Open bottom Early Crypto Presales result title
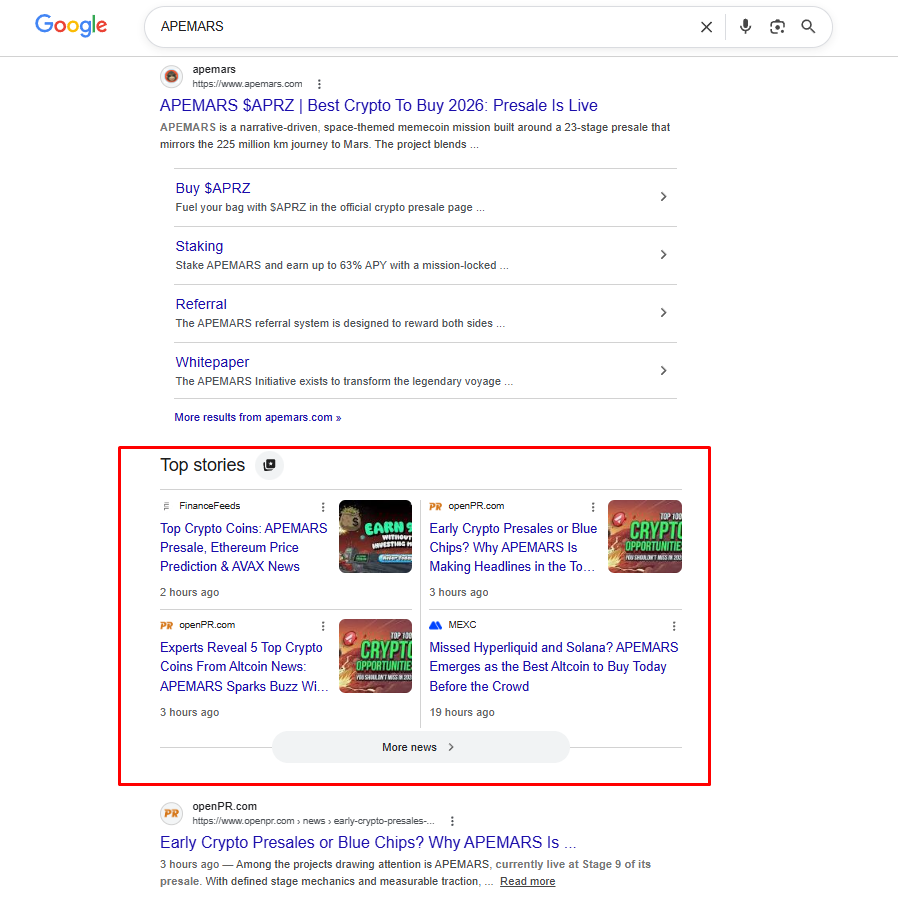This screenshot has height=907, width=898. click(x=368, y=842)
